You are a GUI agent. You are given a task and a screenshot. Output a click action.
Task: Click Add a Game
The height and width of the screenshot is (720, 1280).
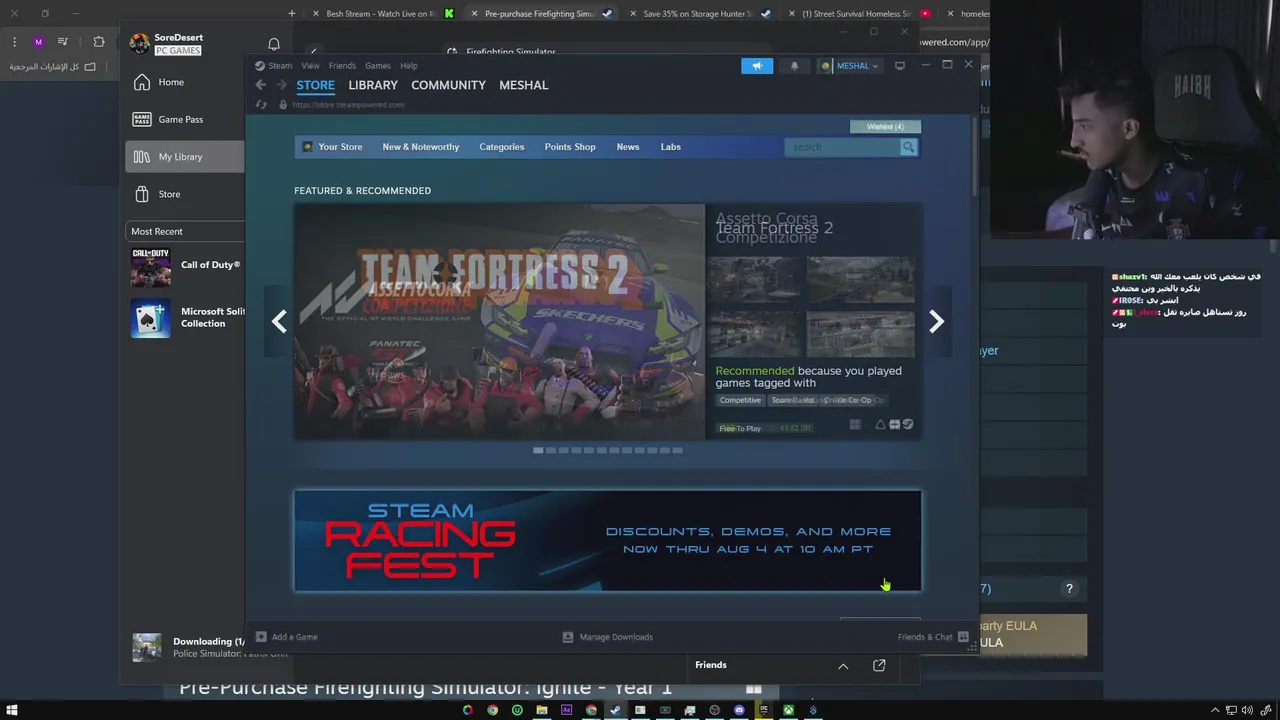click(287, 637)
